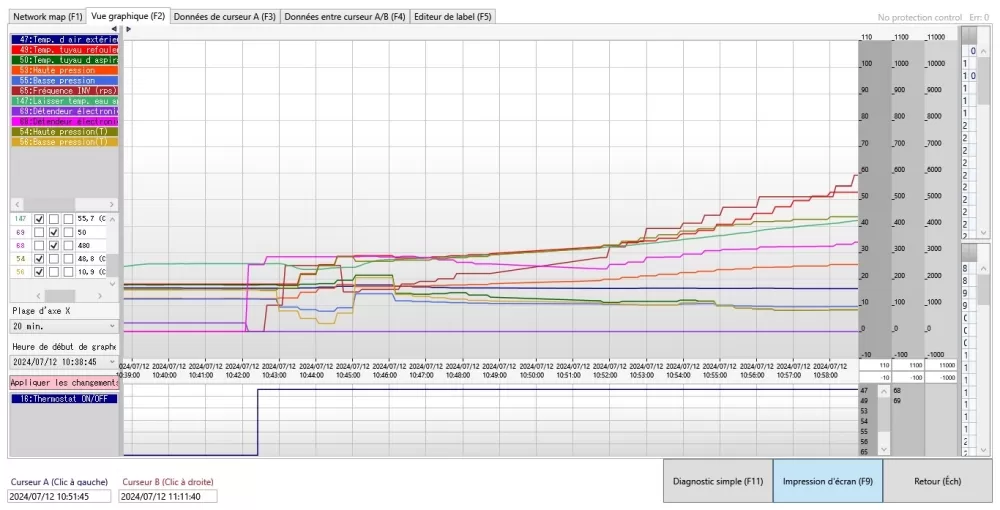Uncheck the ticked box in row 147
The width and height of the screenshot is (1000, 510).
(40, 219)
